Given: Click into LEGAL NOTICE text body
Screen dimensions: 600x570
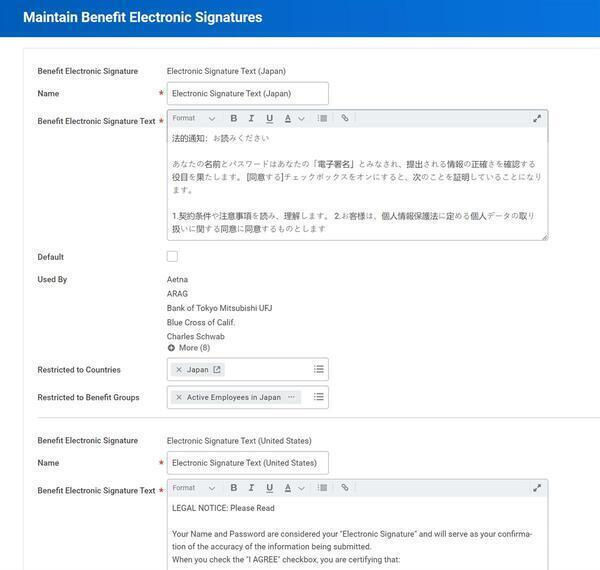Looking at the screenshot, I should coord(357,534).
